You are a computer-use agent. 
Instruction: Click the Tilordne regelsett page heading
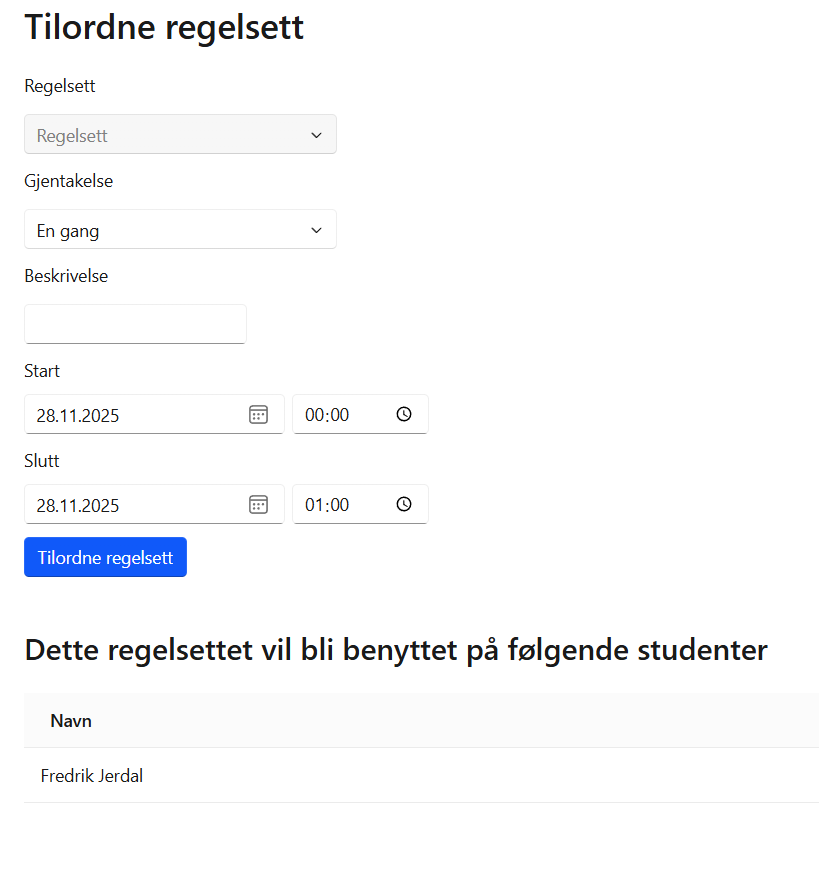coord(164,28)
